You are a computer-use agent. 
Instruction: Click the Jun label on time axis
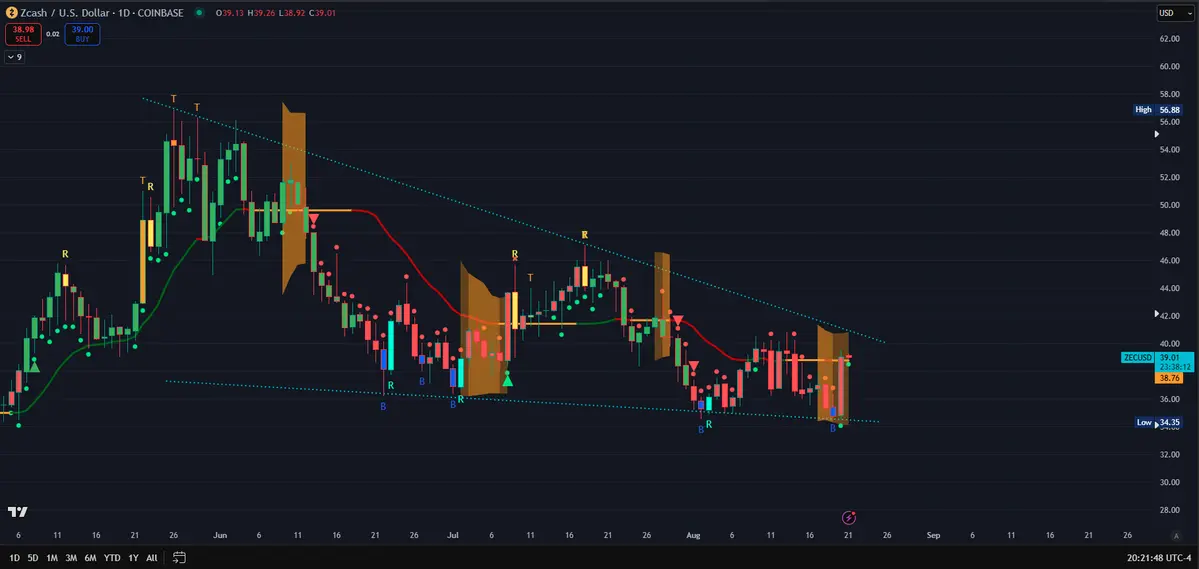219,535
